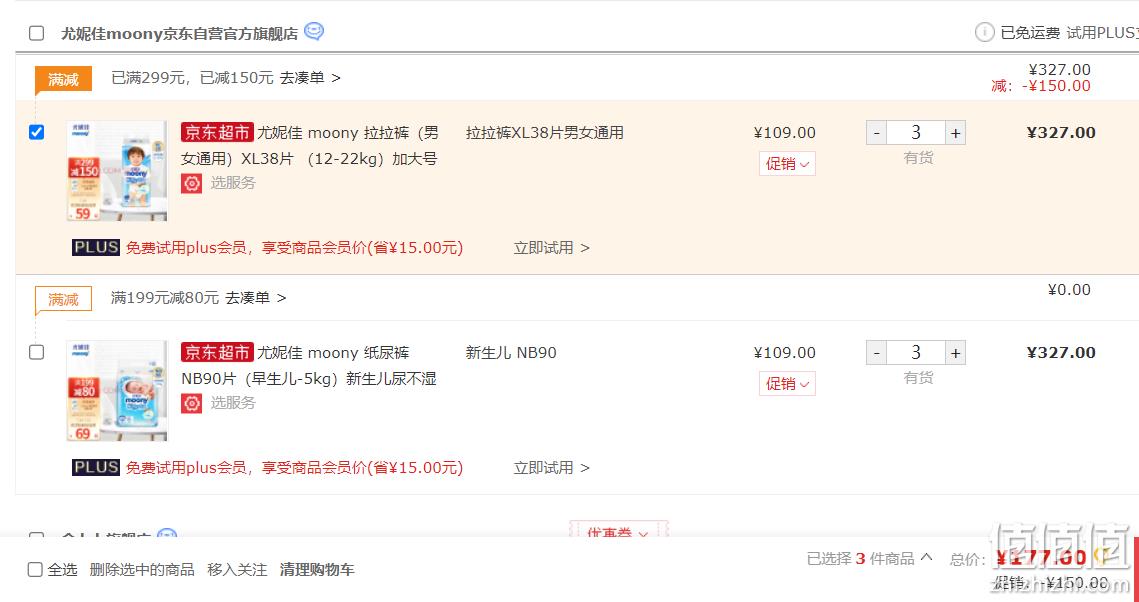The image size is (1139, 602).
Task: Click the PLUS badge under the 拉拉裤 item
Action: (96, 248)
